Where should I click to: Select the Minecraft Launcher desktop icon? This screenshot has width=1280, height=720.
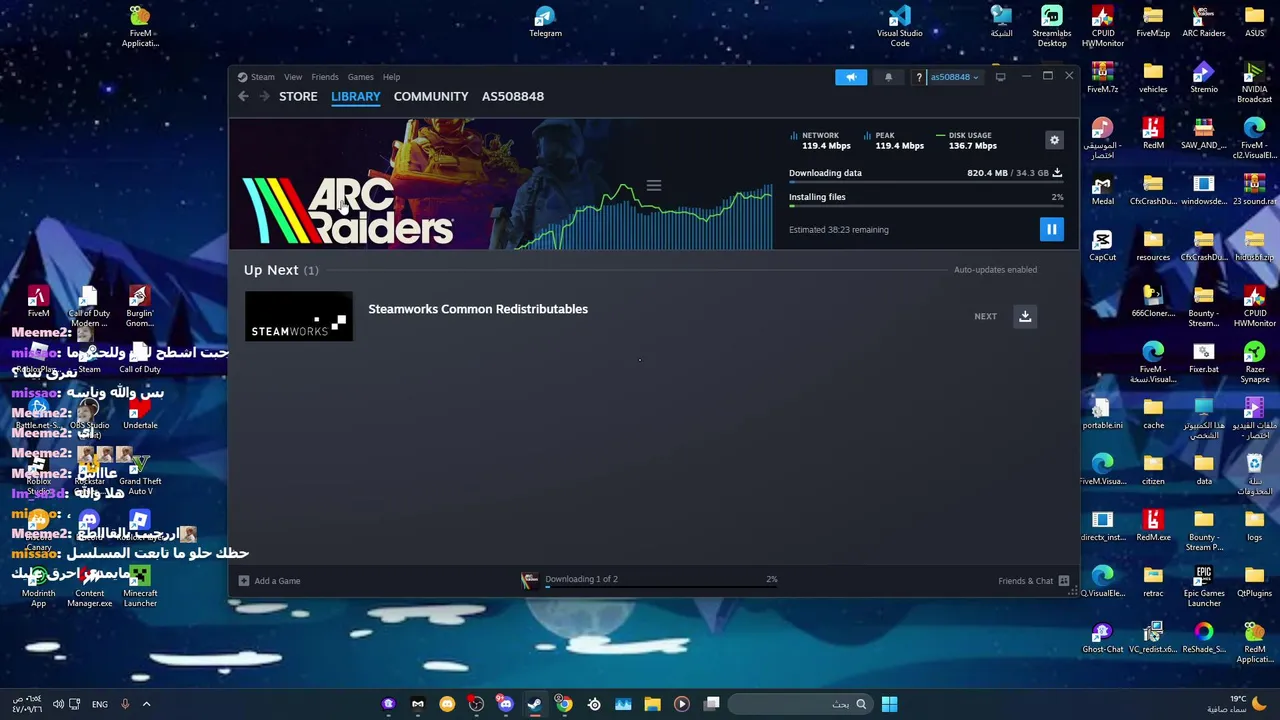pos(140,586)
